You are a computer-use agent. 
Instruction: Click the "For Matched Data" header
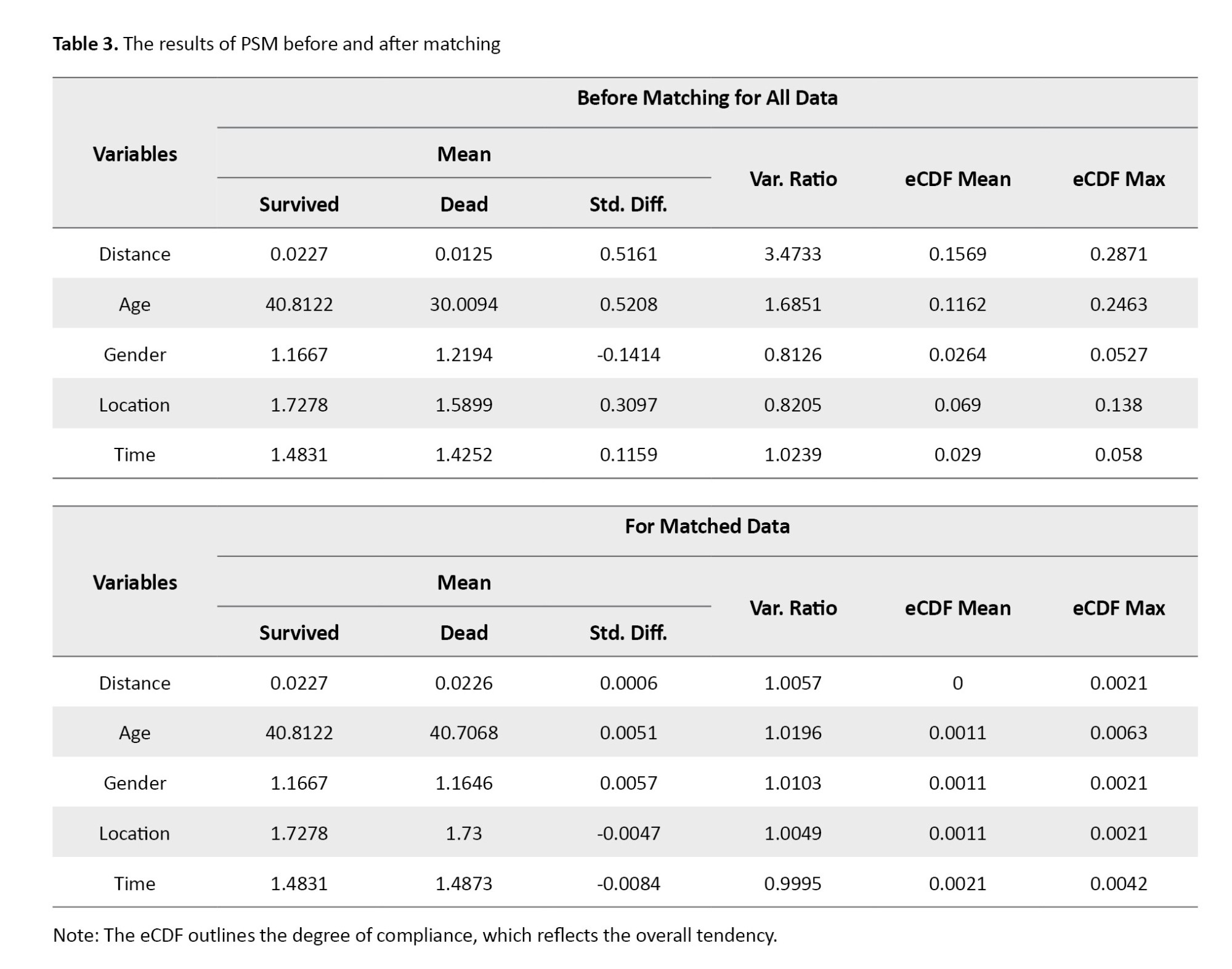[x=707, y=526]
